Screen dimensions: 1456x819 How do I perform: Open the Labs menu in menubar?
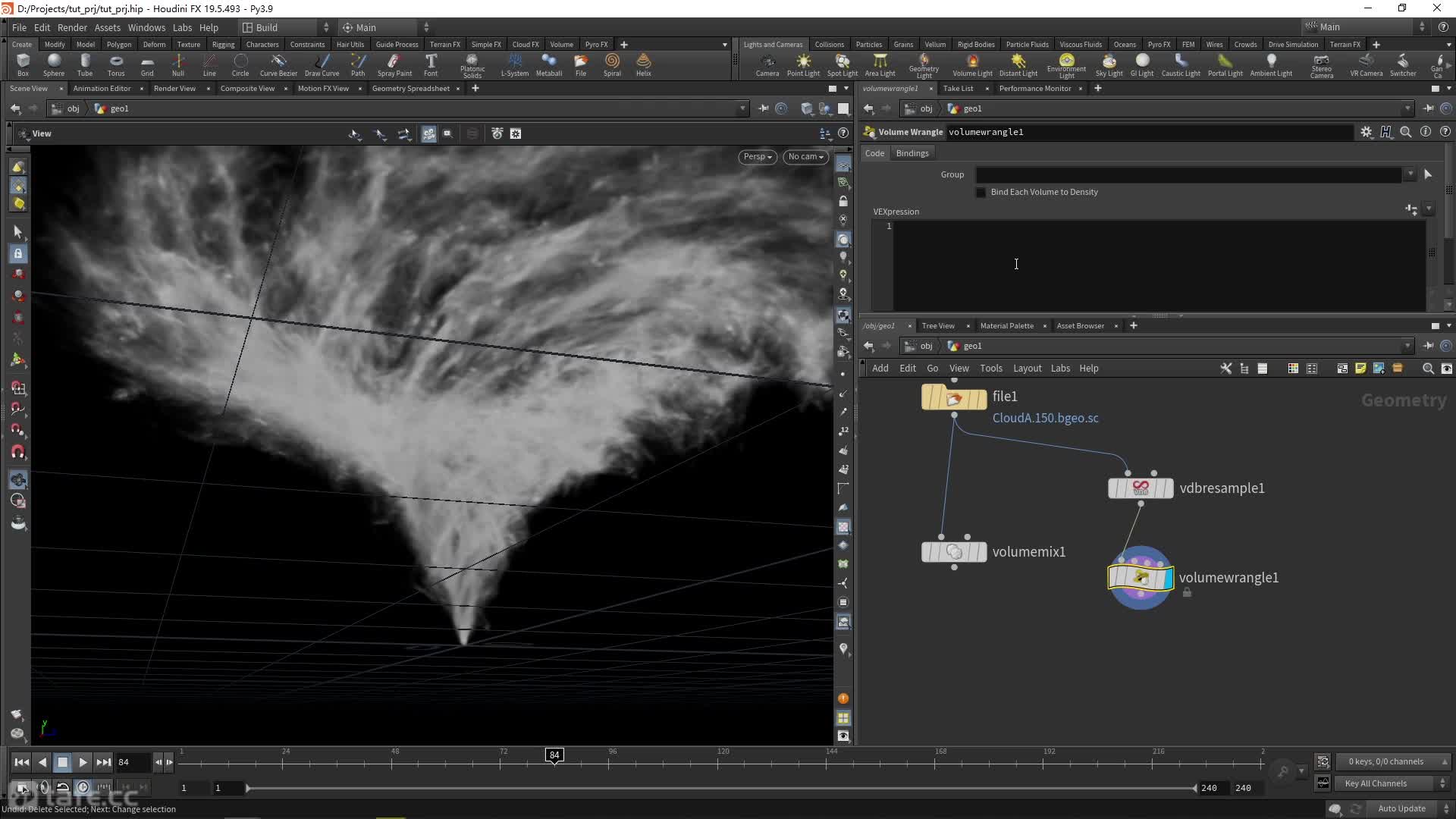(x=182, y=27)
